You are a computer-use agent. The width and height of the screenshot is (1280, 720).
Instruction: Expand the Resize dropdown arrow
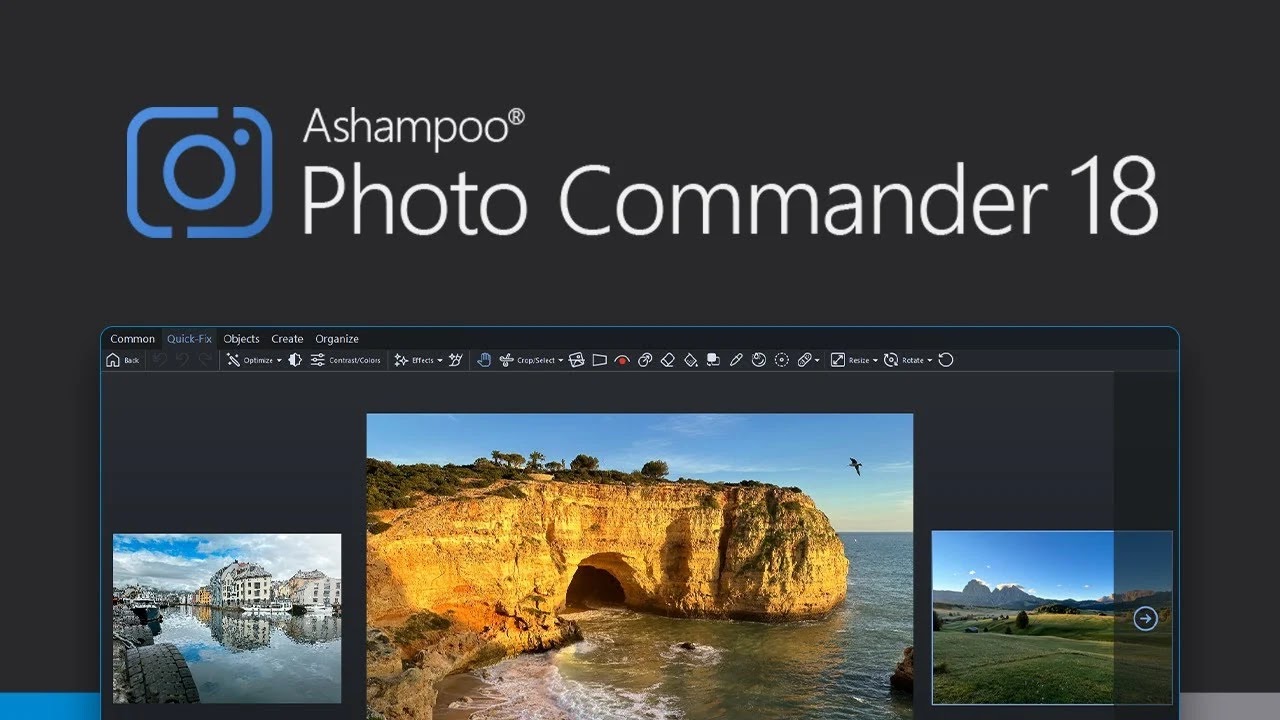point(875,361)
